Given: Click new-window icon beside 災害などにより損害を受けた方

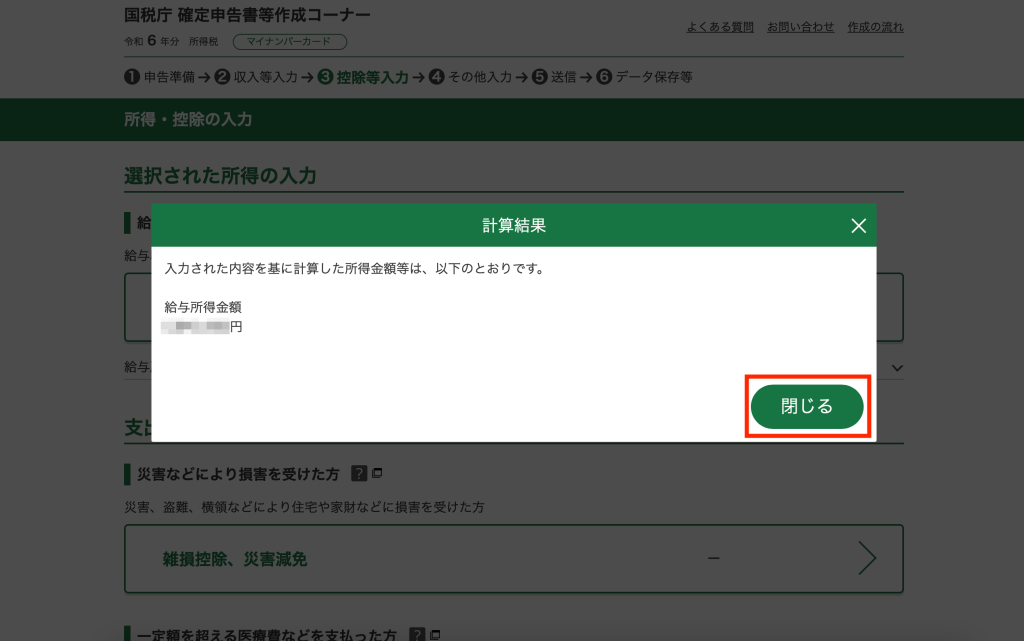Looking at the screenshot, I should click(378, 473).
